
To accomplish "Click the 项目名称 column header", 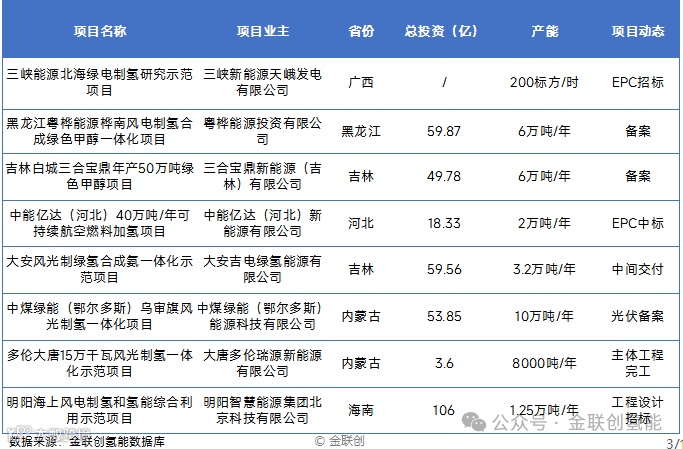I will [x=100, y=31].
